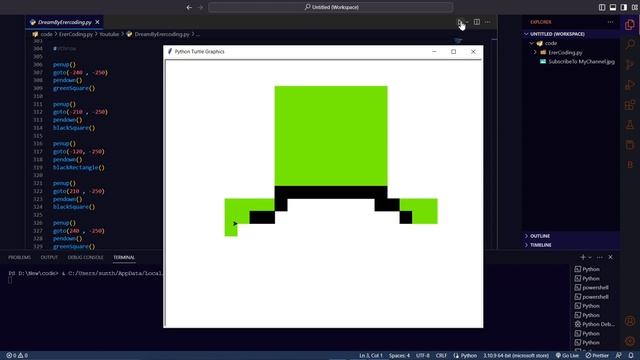
Task: Click the command center search box
Action: click(331, 7)
